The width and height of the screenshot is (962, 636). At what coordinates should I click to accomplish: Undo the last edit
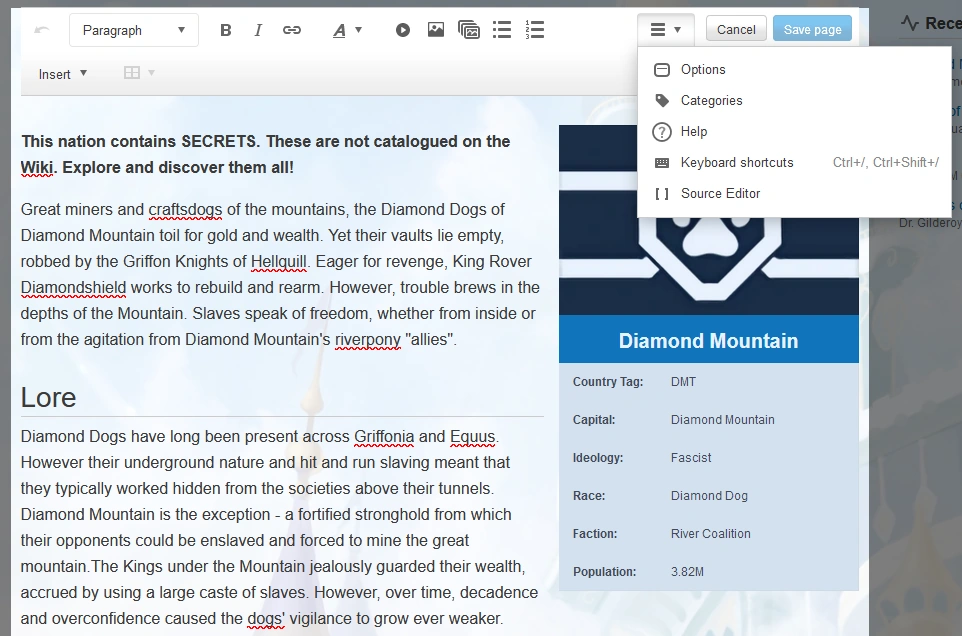42,29
